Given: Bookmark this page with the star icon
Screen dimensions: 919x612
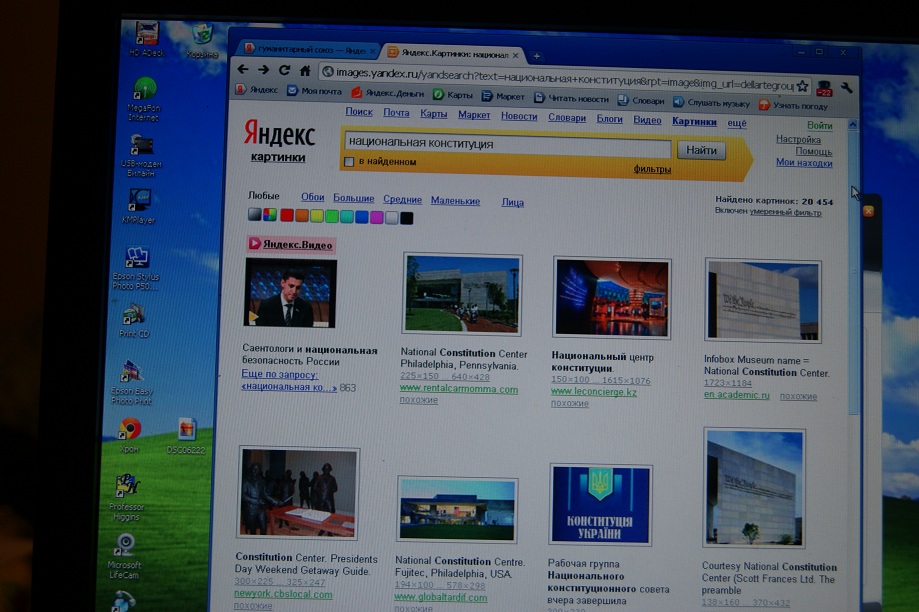Looking at the screenshot, I should click(x=802, y=86).
